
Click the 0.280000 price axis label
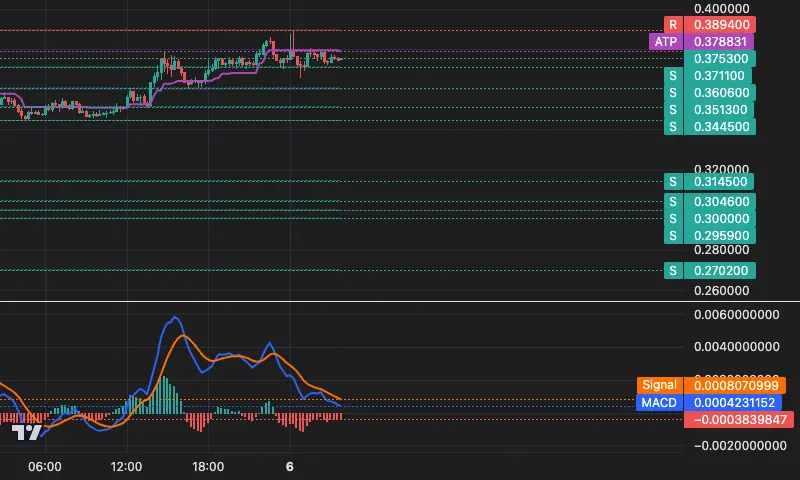coord(721,250)
